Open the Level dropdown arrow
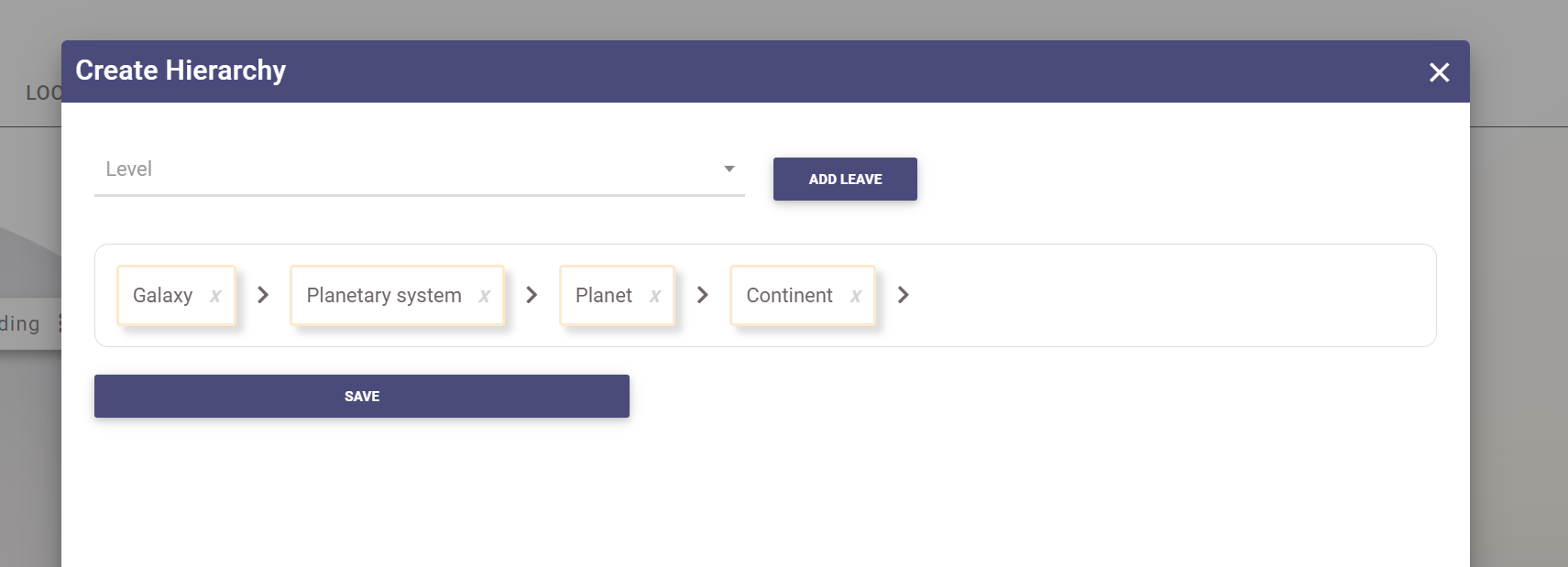The image size is (1568, 567). 729,169
